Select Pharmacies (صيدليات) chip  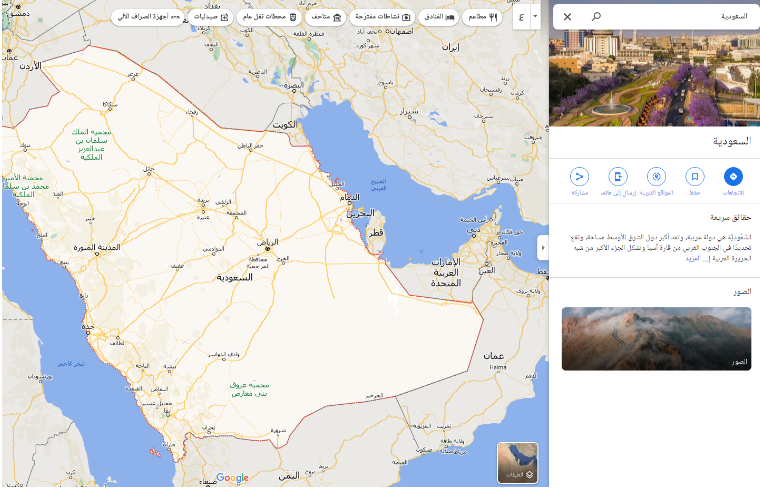tap(210, 17)
